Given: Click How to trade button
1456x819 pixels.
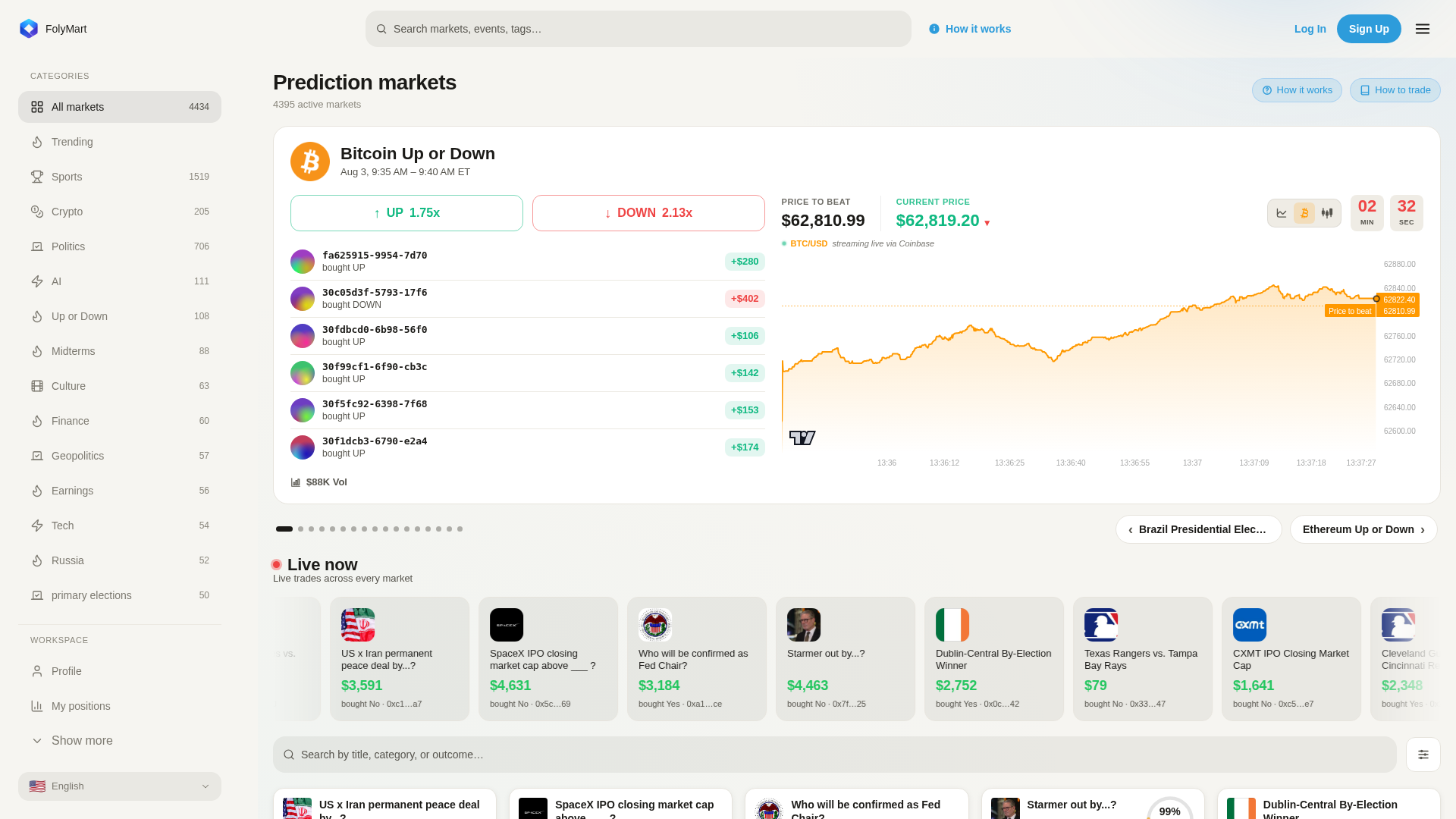Looking at the screenshot, I should [1395, 90].
